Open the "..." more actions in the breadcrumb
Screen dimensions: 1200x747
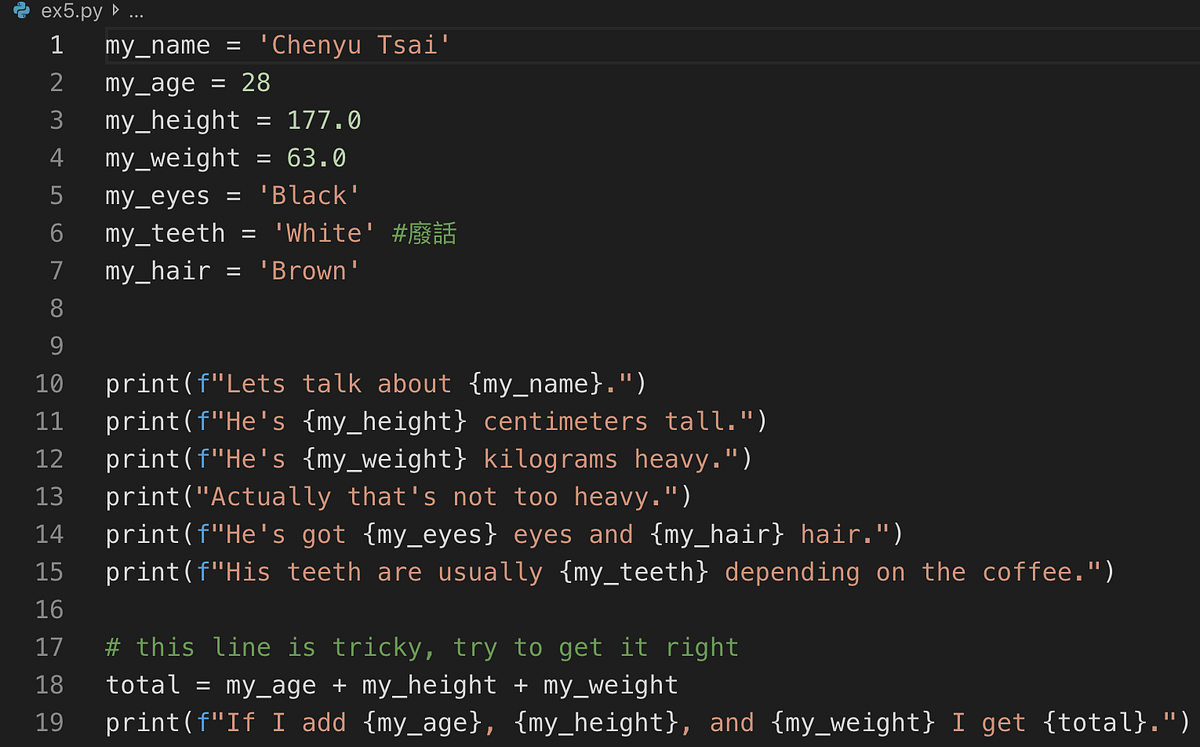coord(135,13)
